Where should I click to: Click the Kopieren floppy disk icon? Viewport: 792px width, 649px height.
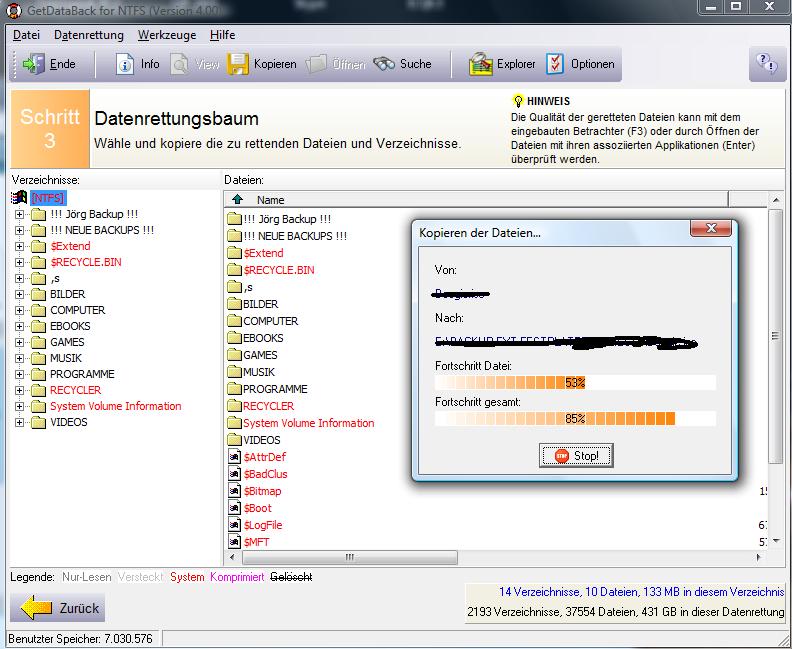237,64
